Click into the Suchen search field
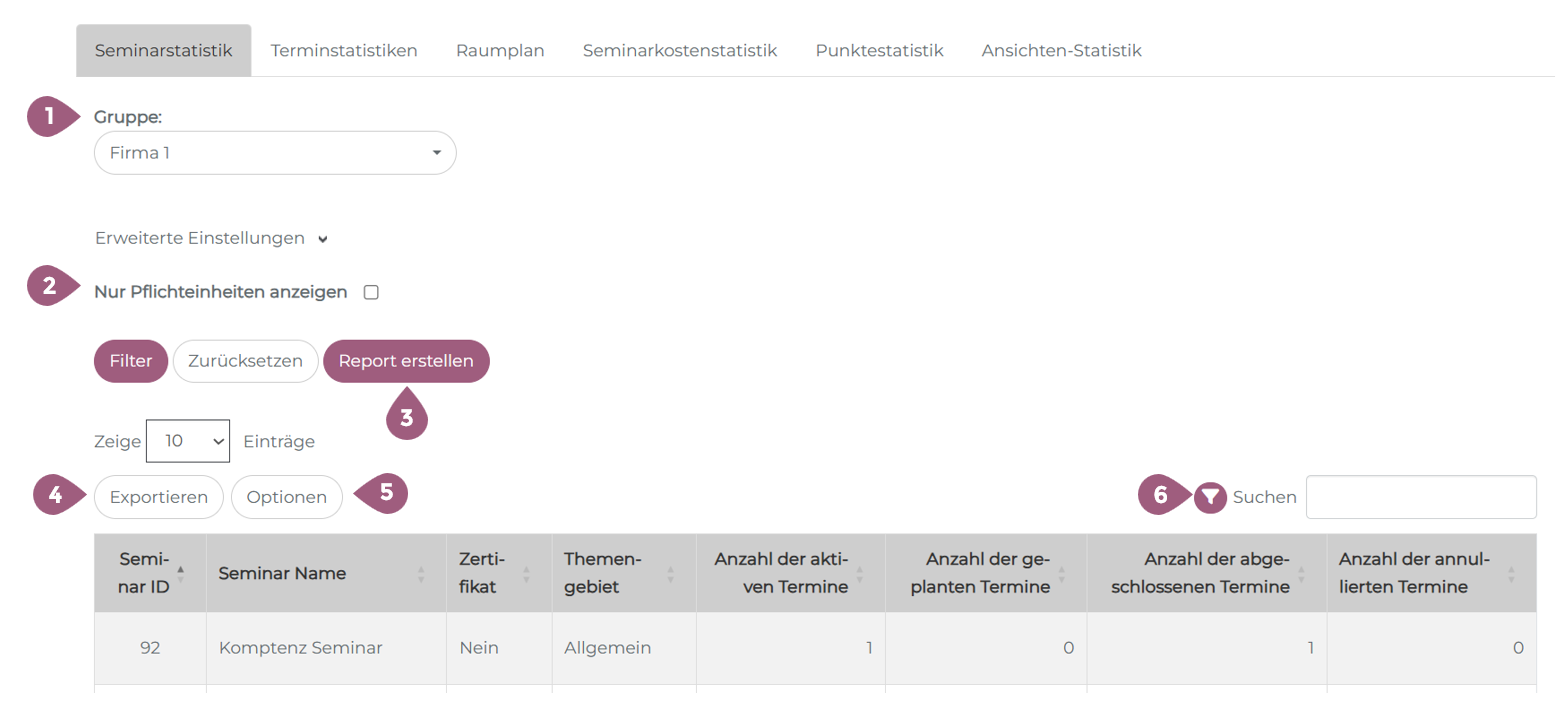The height and width of the screenshot is (711, 1556). [x=1420, y=497]
